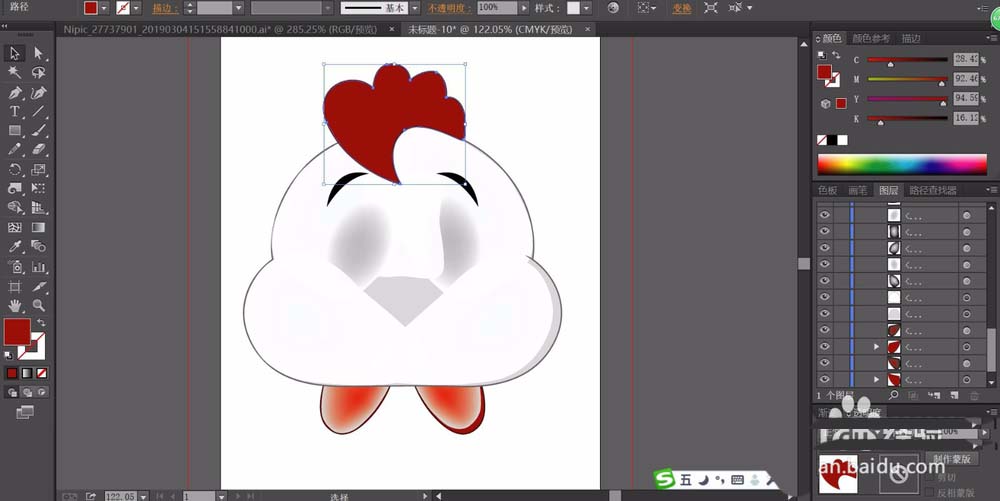Select the Blend tool

38,247
